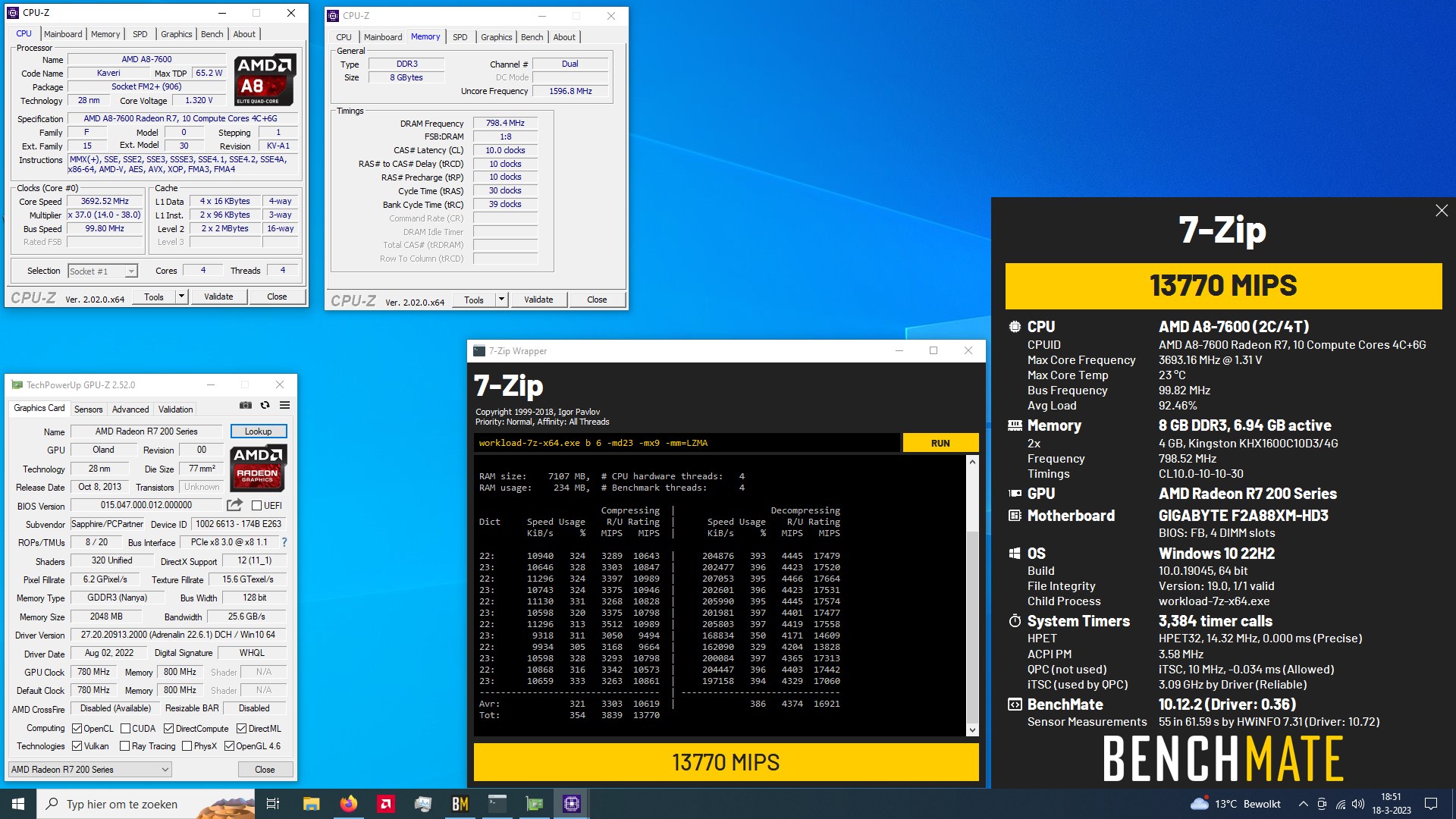Switch to the Sensors tab in GPU-Z
The width and height of the screenshot is (1456, 819).
[89, 409]
